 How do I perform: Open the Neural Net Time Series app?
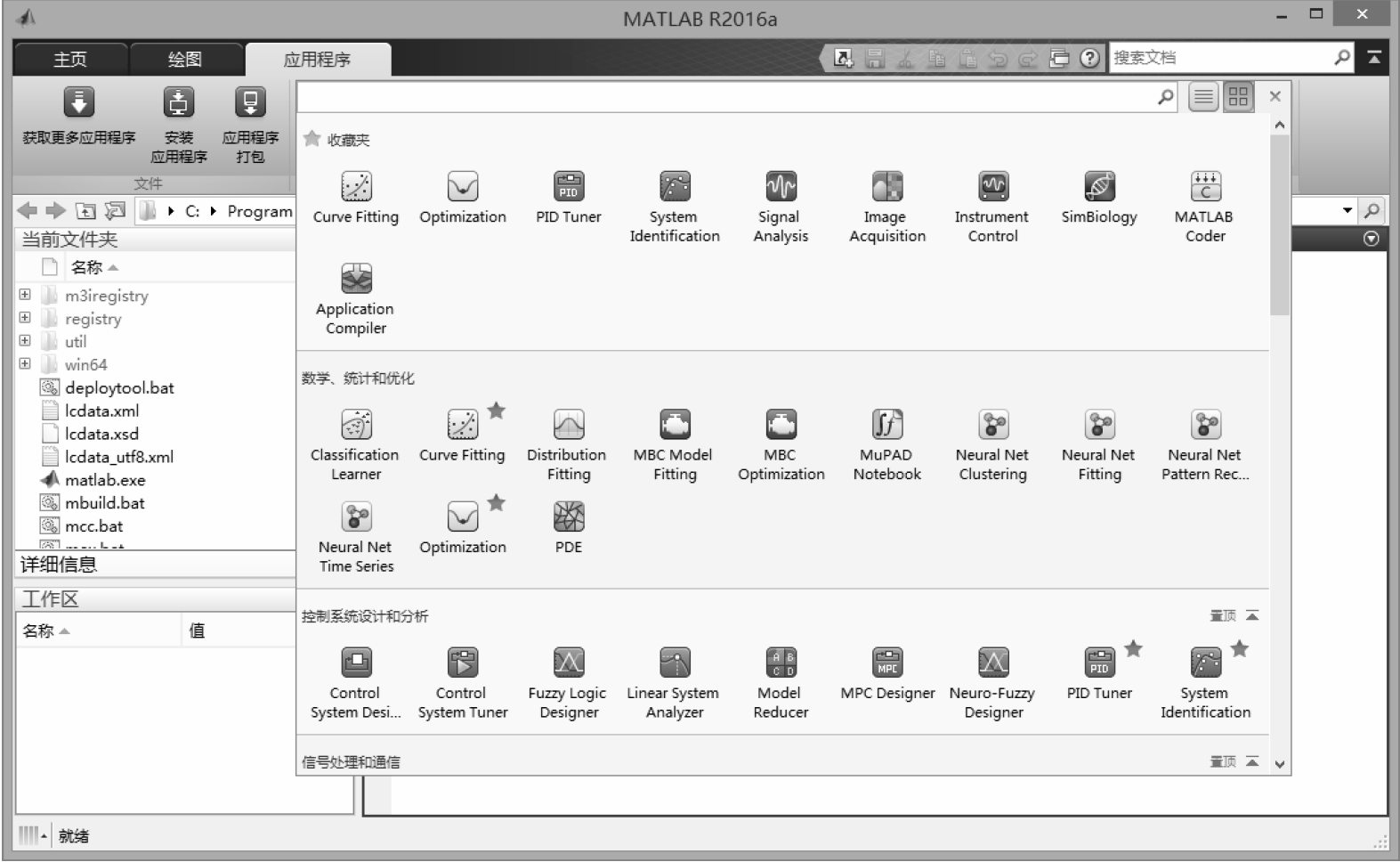pyautogui.click(x=356, y=537)
